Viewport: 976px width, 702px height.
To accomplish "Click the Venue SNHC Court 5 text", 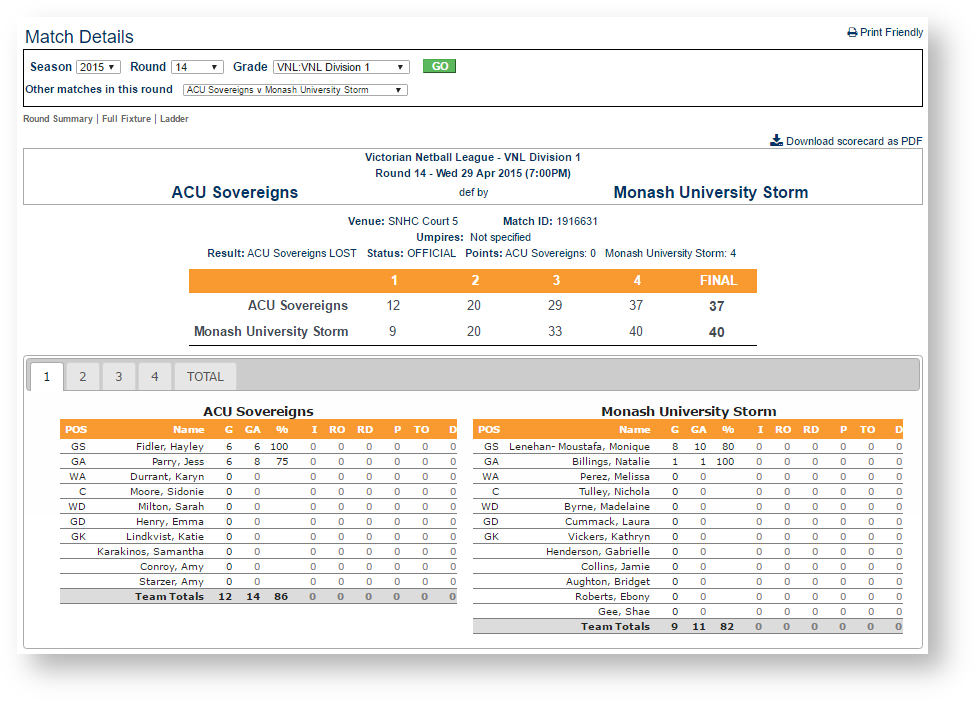I will [403, 221].
